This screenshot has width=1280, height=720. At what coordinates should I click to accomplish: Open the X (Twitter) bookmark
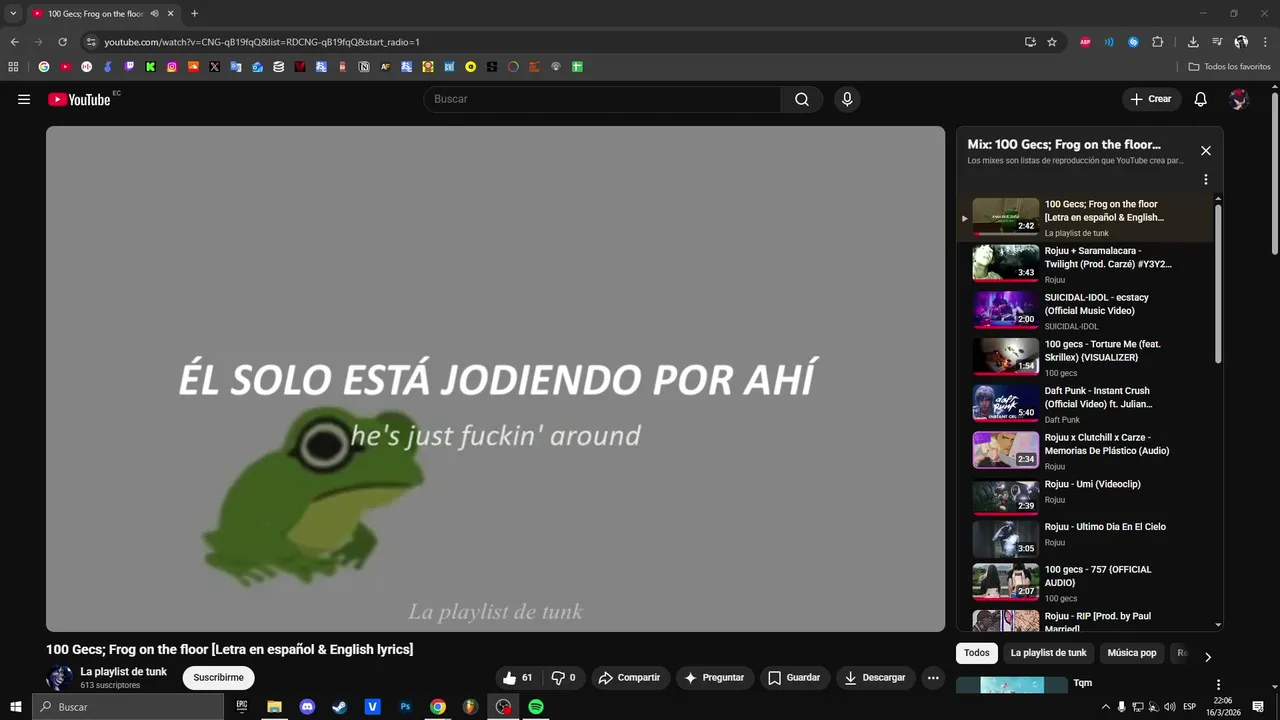pos(215,67)
